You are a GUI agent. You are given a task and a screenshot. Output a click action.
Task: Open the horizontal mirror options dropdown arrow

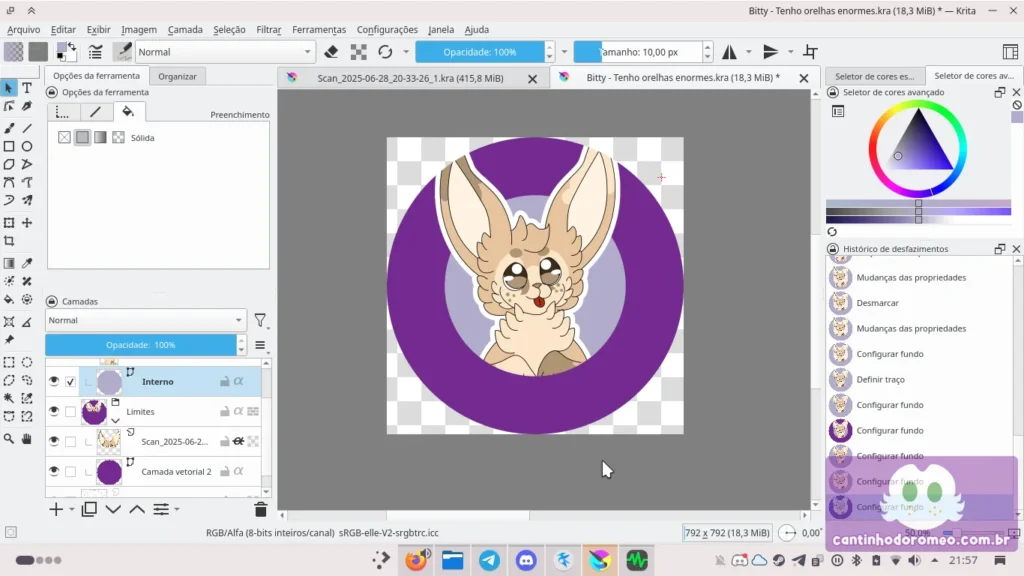click(748, 52)
